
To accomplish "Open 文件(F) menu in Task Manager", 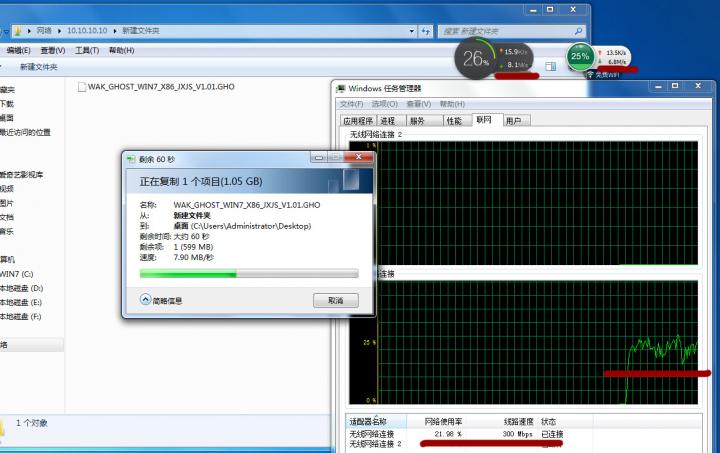I will tap(351, 104).
